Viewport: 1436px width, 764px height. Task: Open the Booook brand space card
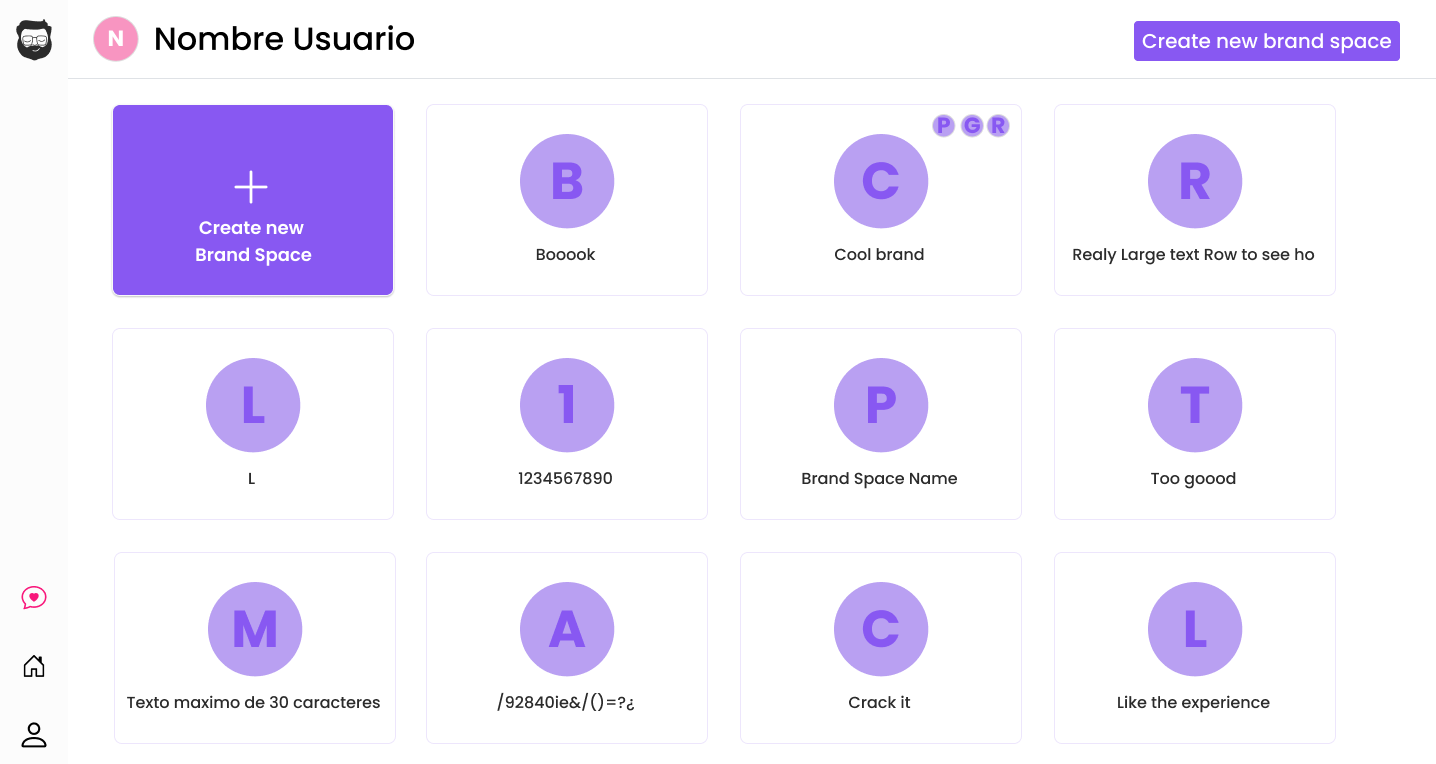point(567,200)
